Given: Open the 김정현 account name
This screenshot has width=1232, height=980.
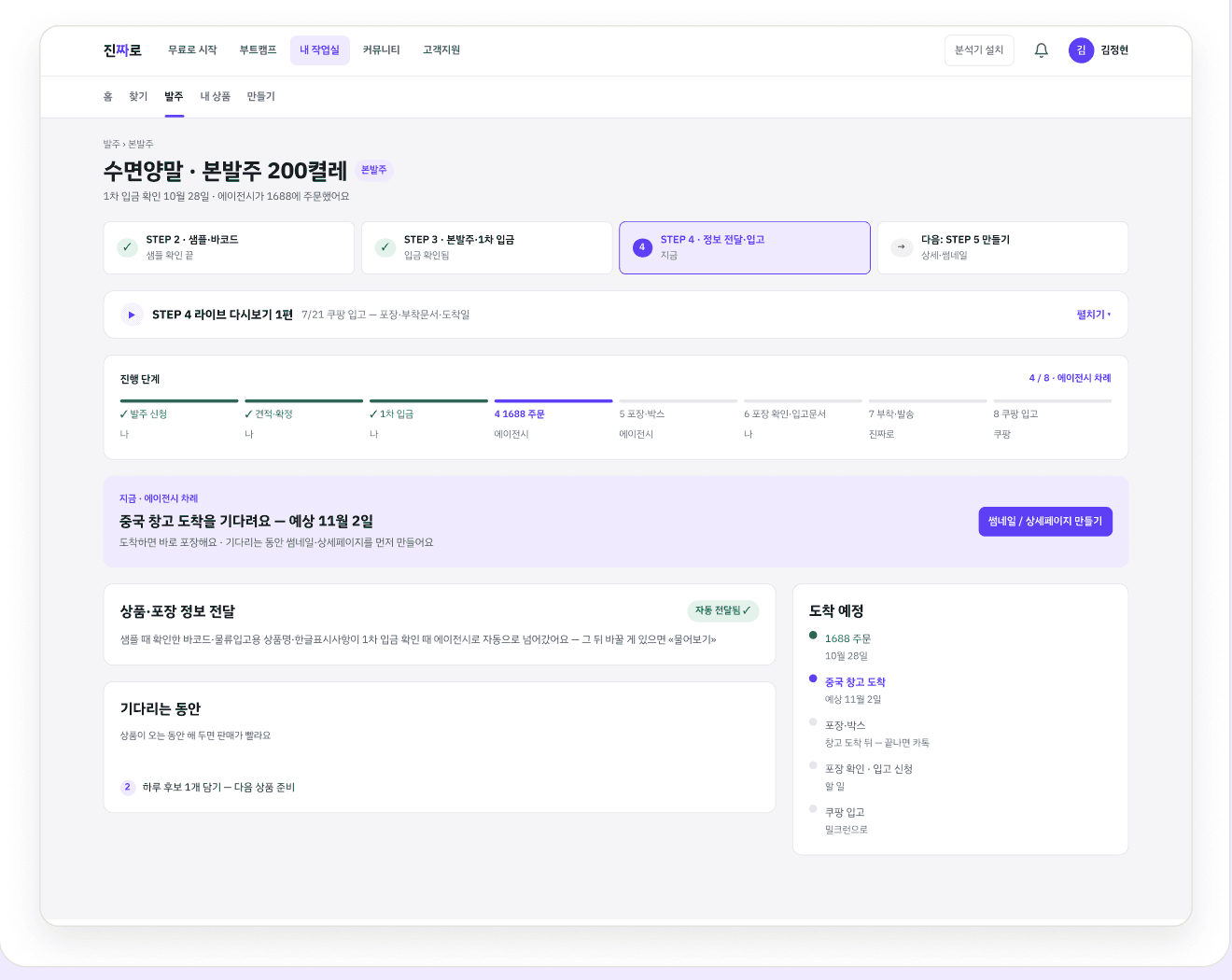Looking at the screenshot, I should pyautogui.click(x=1114, y=50).
